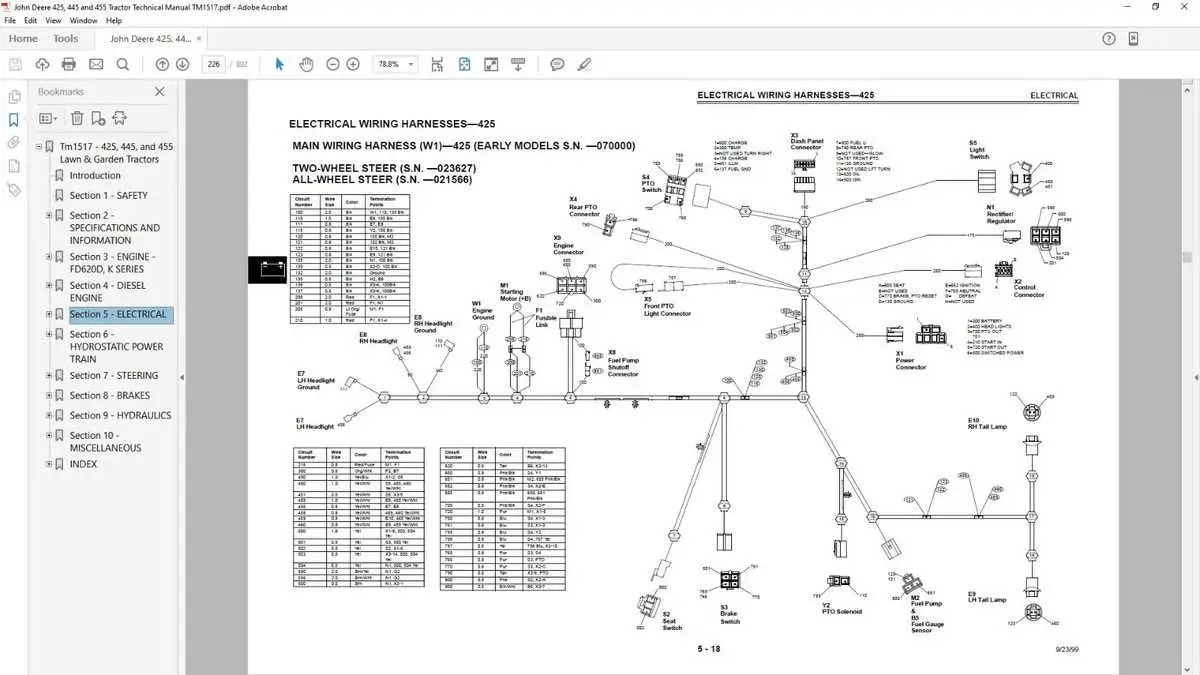Viewport: 1200px width, 675px height.
Task: Click the find current bookmark icon
Action: click(x=120, y=118)
